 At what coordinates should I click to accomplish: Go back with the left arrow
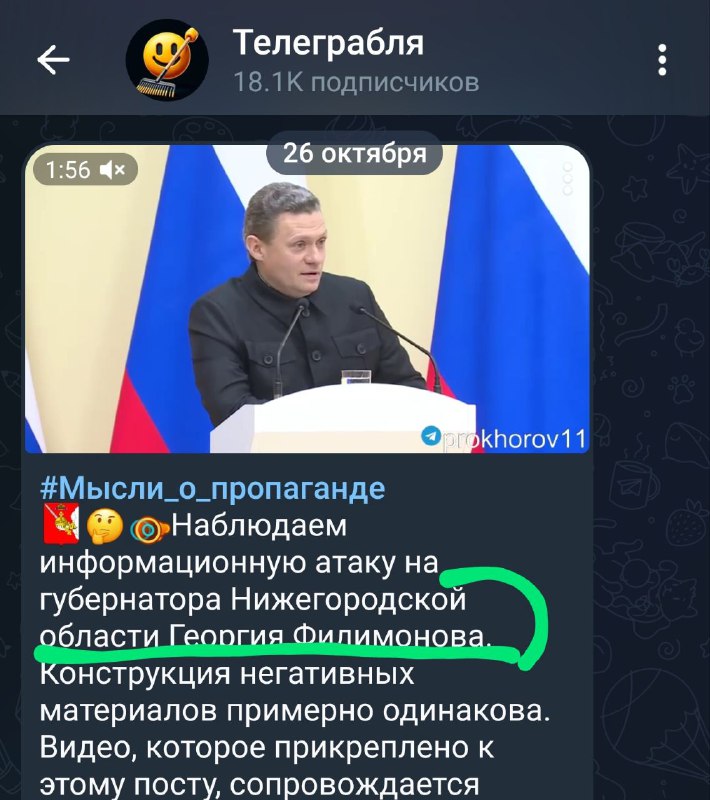click(x=53, y=60)
